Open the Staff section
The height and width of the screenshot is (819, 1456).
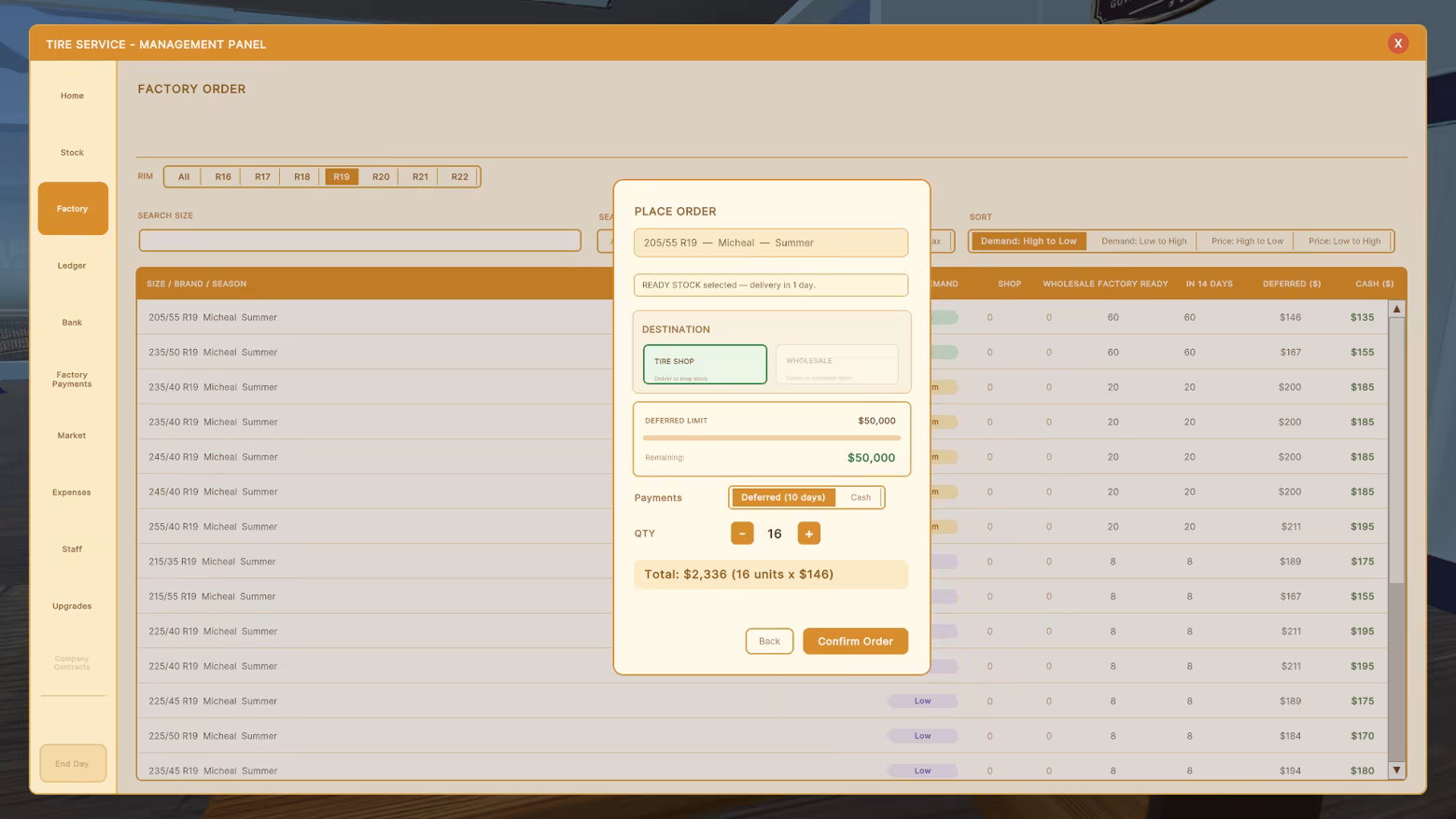point(72,549)
